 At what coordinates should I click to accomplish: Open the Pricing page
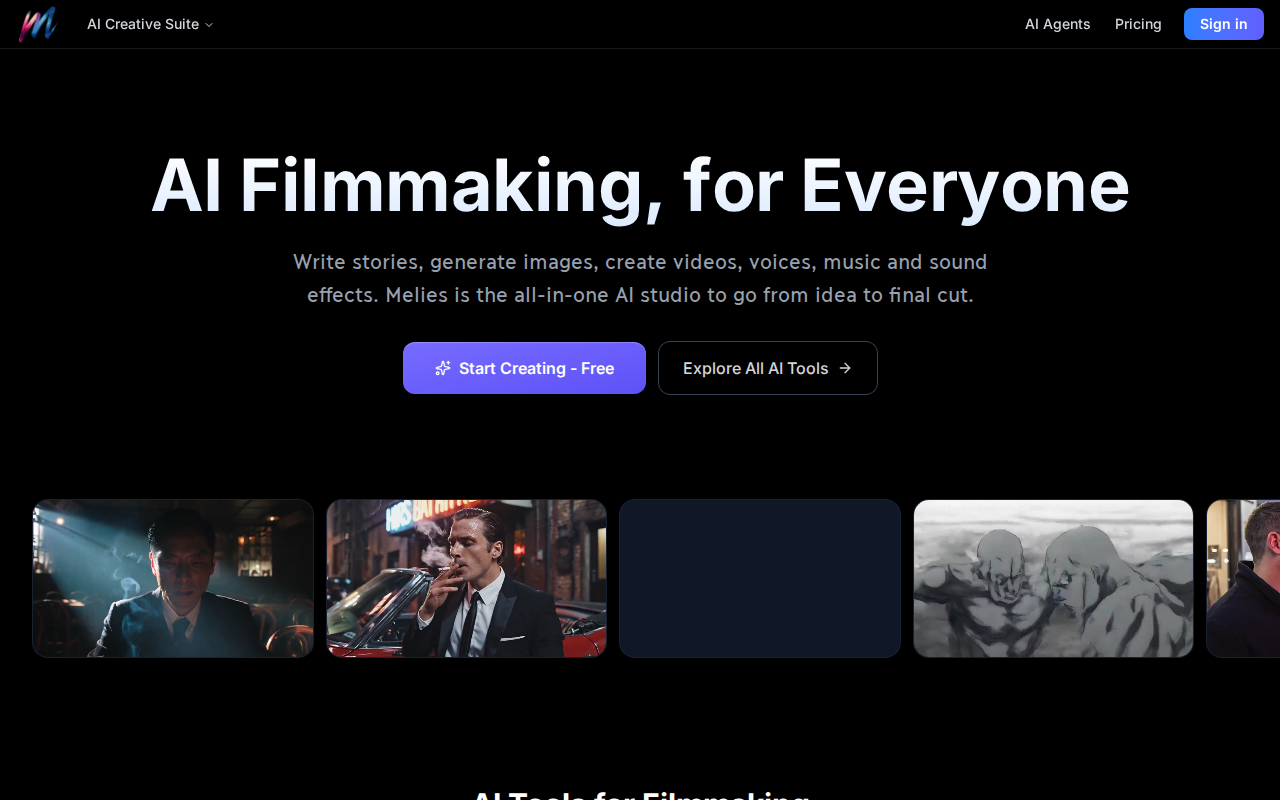coord(1138,24)
